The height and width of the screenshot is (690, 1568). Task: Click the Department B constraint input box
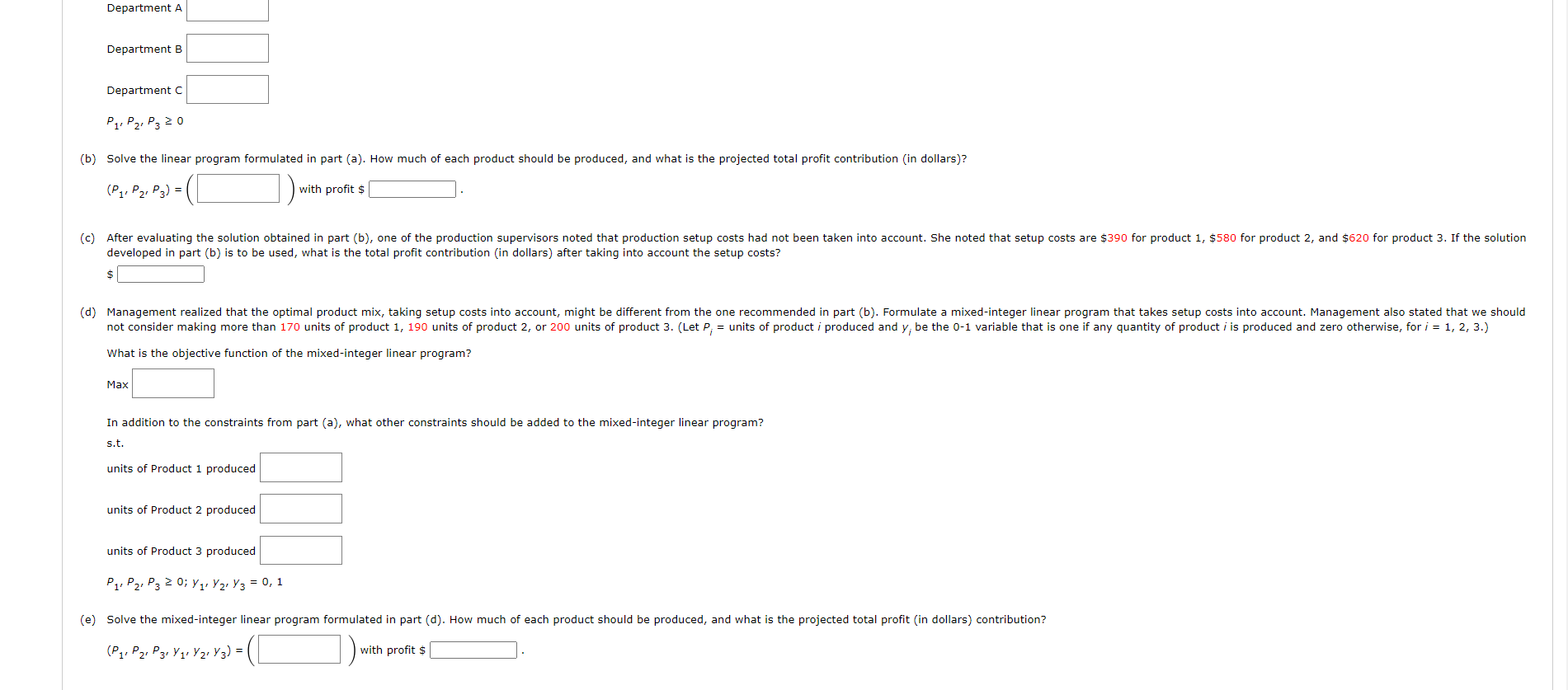pos(228,48)
